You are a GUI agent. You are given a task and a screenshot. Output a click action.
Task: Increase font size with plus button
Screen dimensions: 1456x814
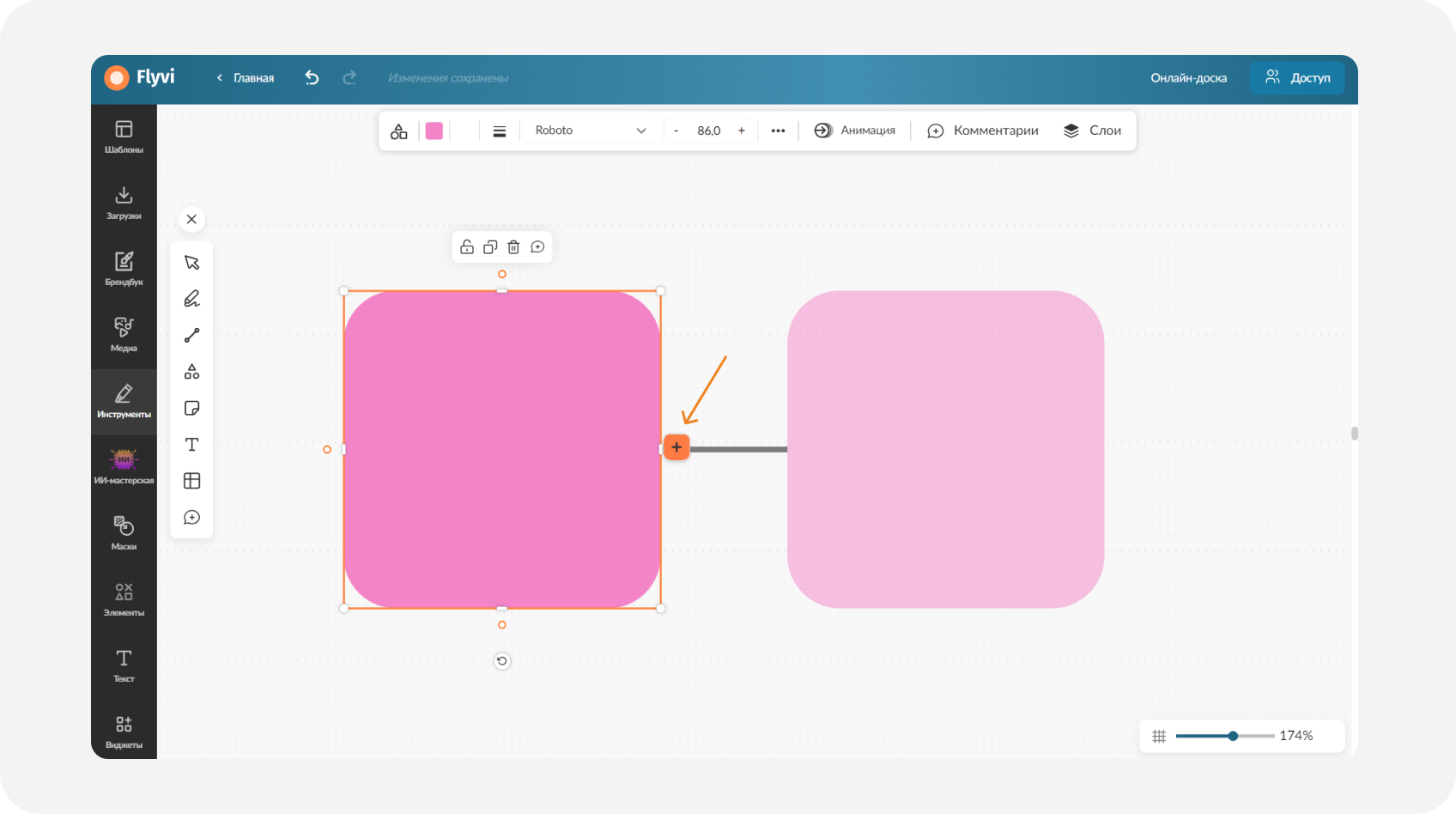point(742,131)
